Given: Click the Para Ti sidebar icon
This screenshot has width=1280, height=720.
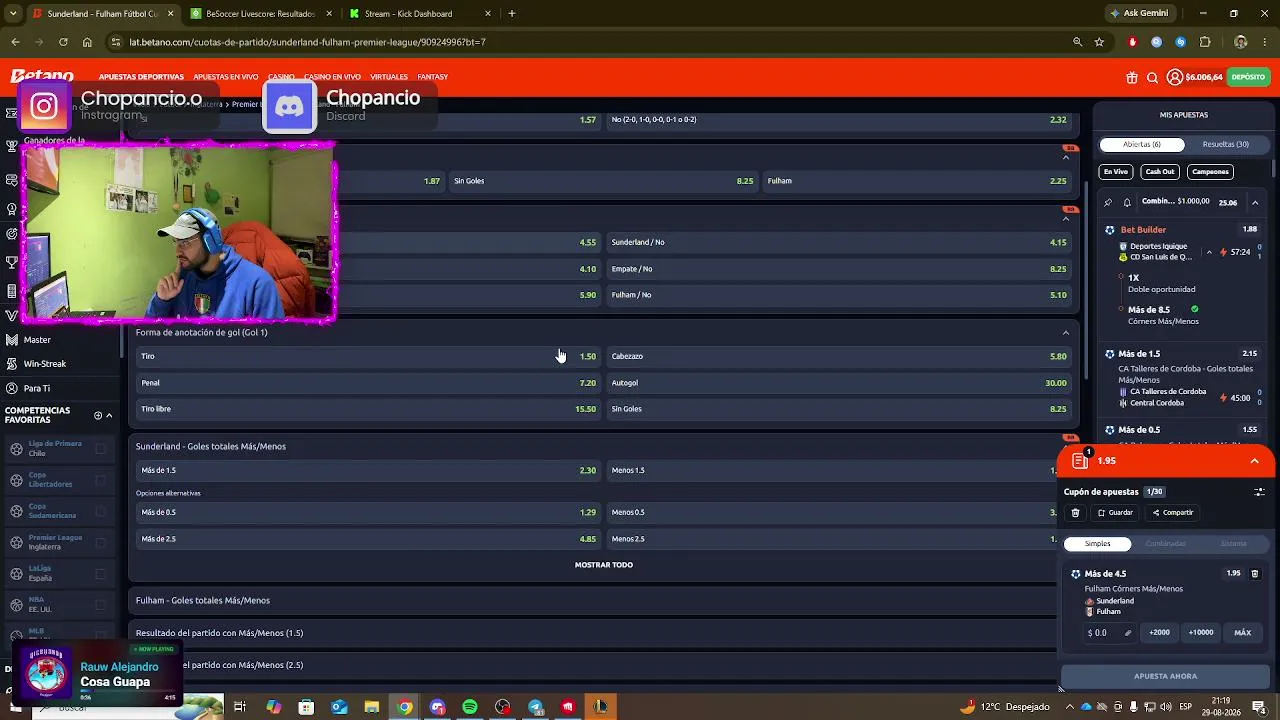Looking at the screenshot, I should (x=12, y=388).
